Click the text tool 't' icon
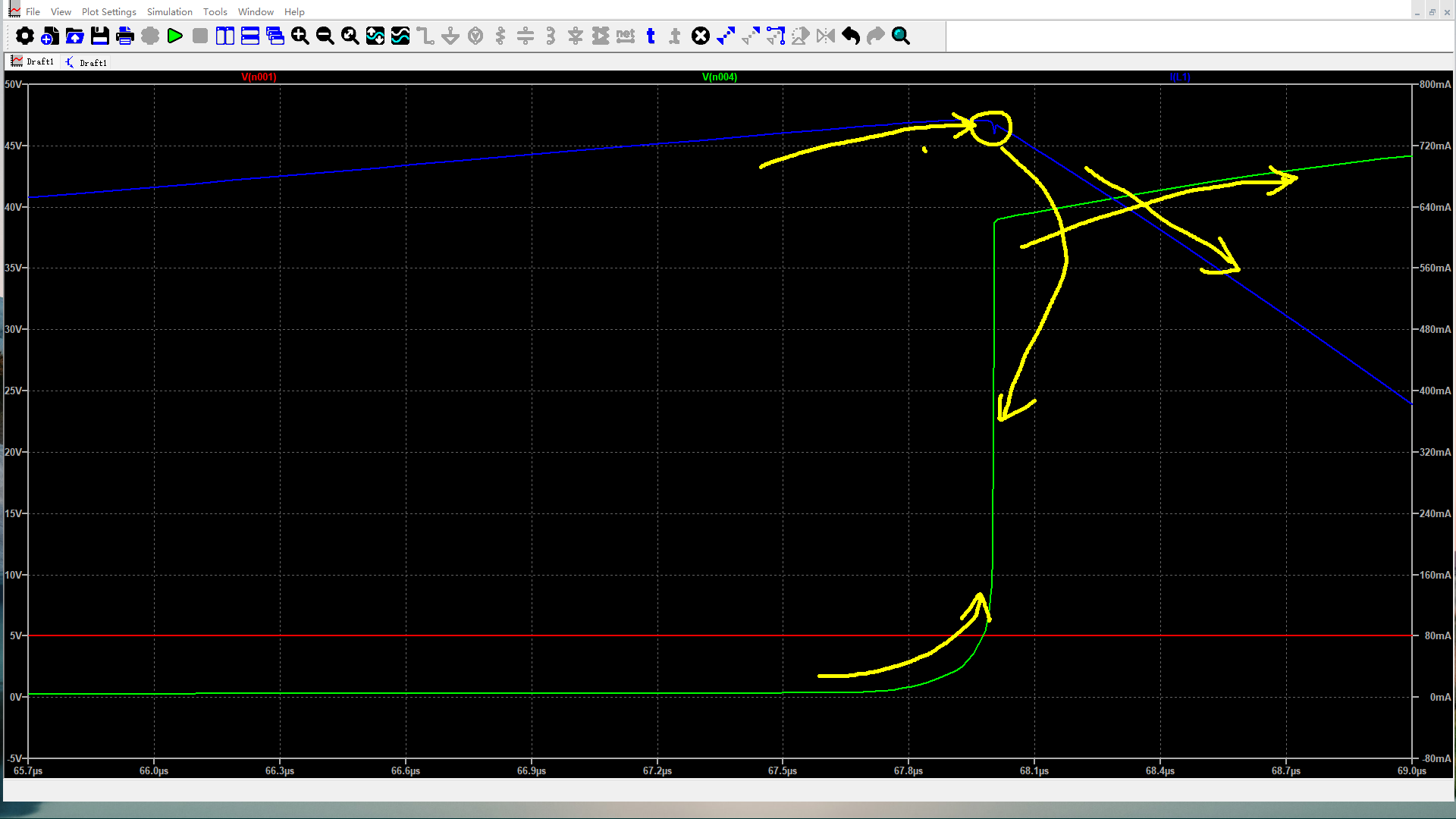 coord(651,36)
